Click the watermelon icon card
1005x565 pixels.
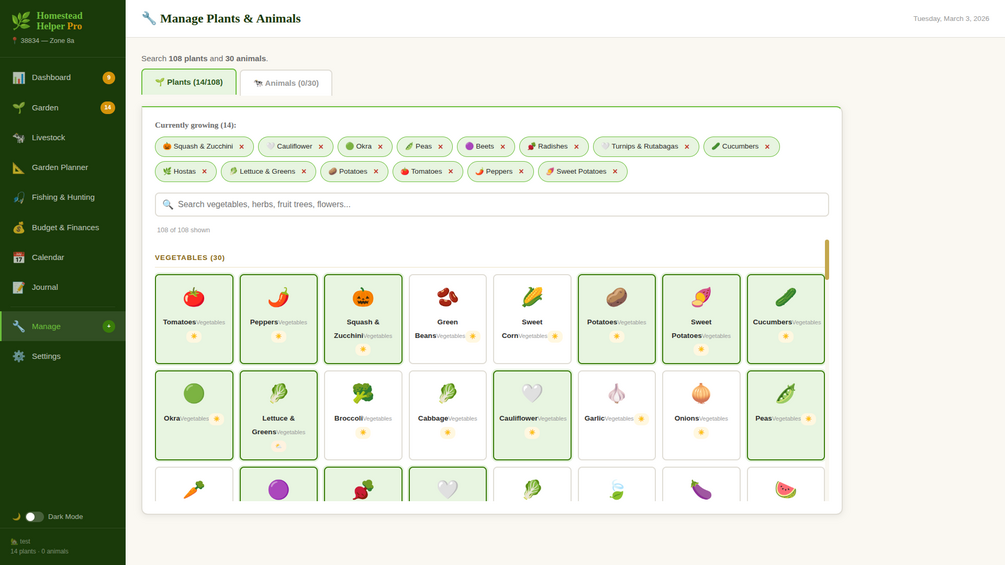(786, 484)
